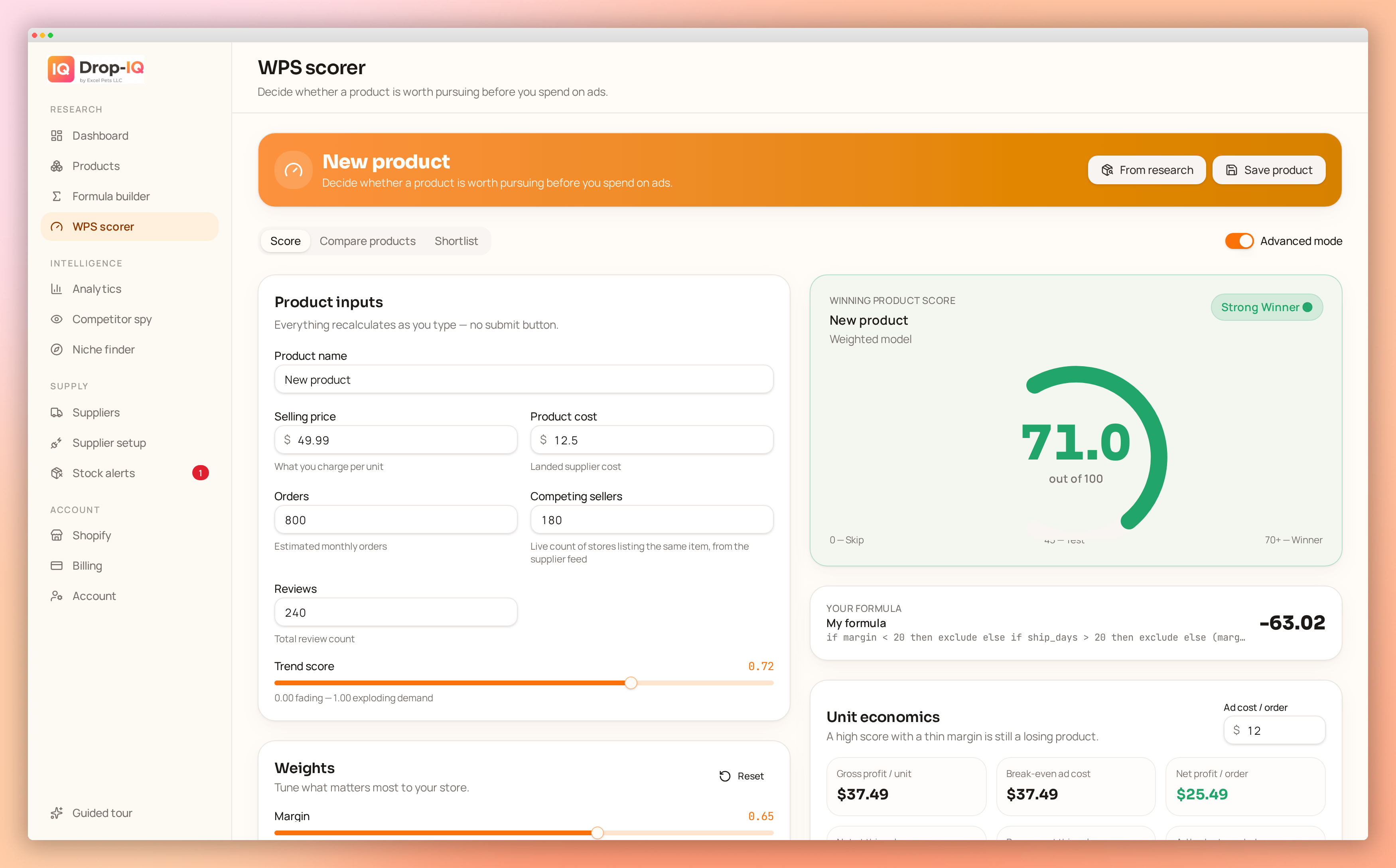
Task: Click the gauge icon in orange banner
Action: pyautogui.click(x=293, y=170)
